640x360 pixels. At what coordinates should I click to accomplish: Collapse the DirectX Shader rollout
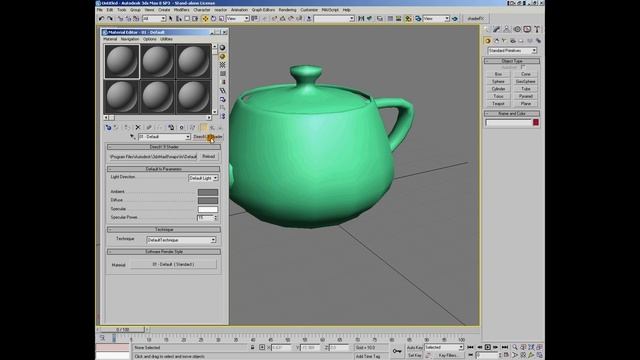[164, 147]
